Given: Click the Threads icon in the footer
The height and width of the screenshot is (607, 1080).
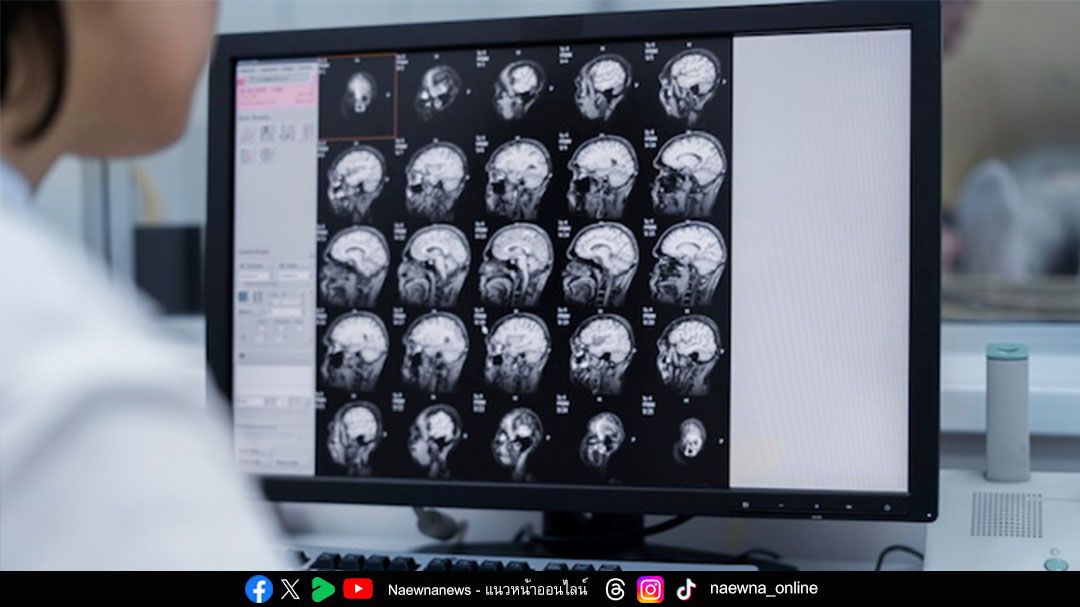Looking at the screenshot, I should pyautogui.click(x=615, y=589).
